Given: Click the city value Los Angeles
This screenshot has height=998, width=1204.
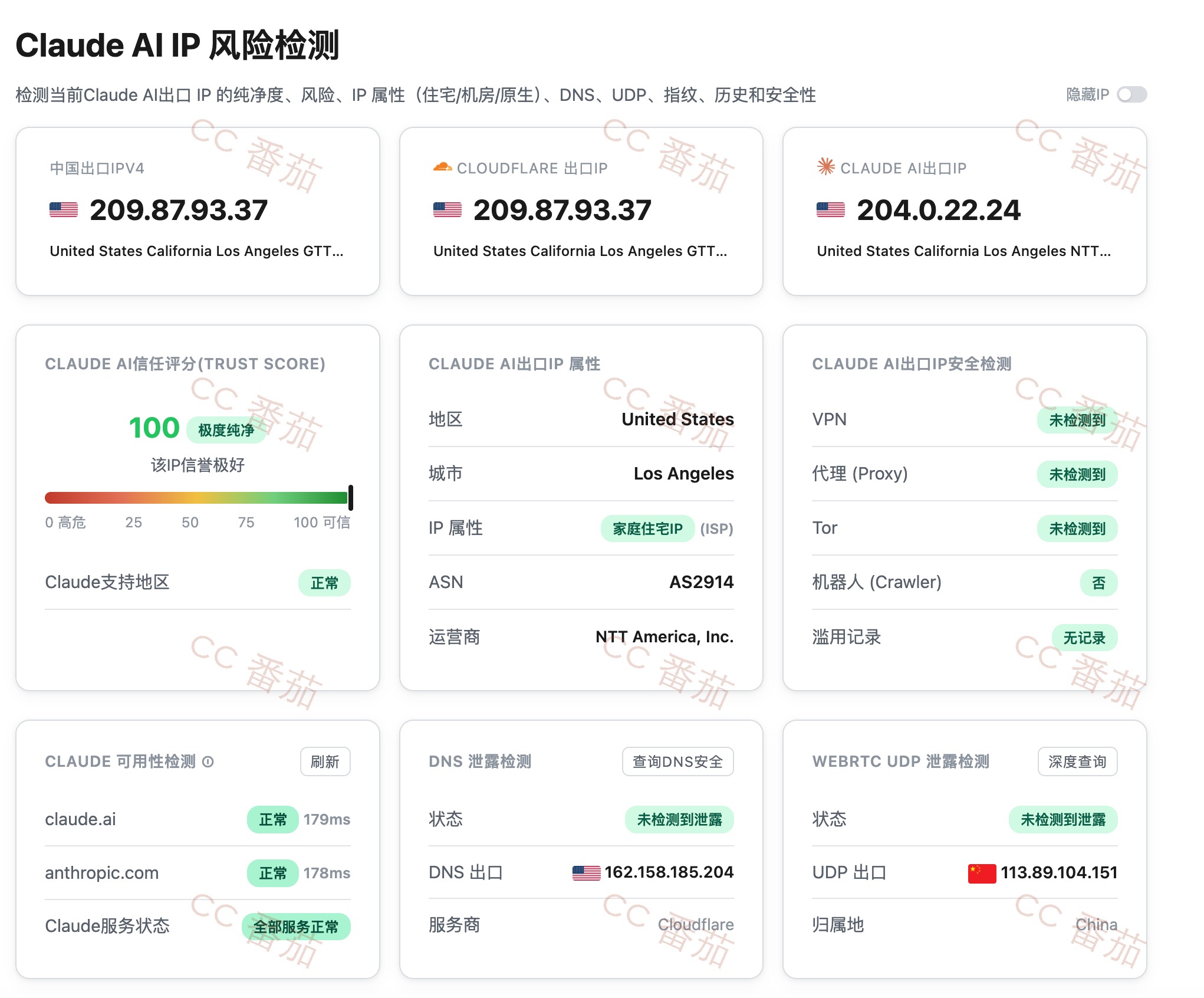Looking at the screenshot, I should [x=683, y=473].
